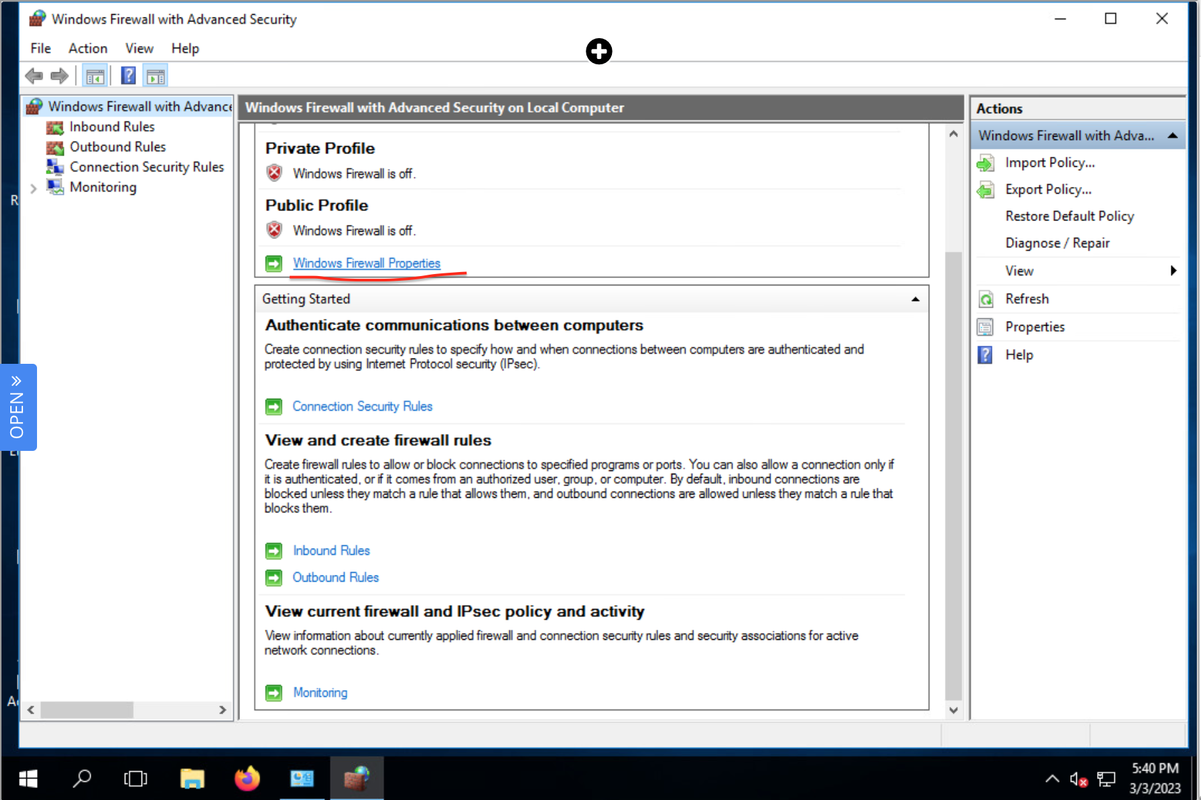Select Inbound Rules in the console tree
This screenshot has height=800, width=1201.
pyautogui.click(x=111, y=126)
